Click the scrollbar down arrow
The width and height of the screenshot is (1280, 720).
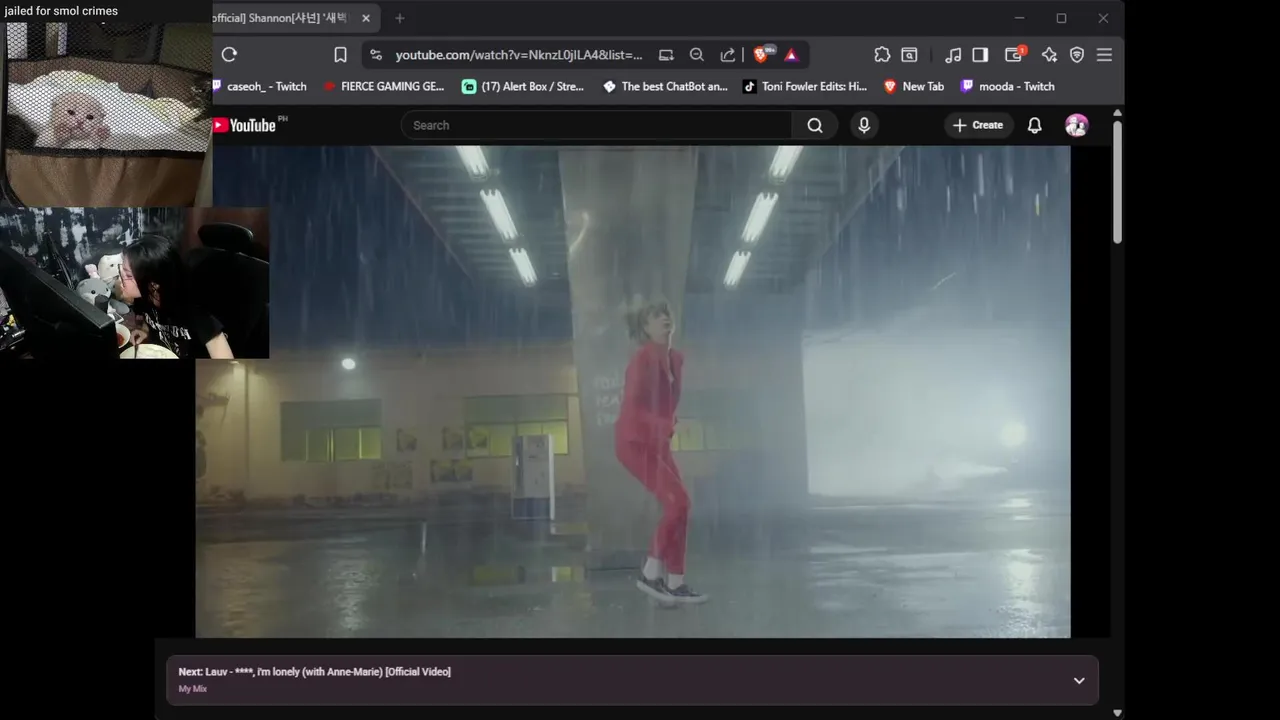pos(1117,713)
